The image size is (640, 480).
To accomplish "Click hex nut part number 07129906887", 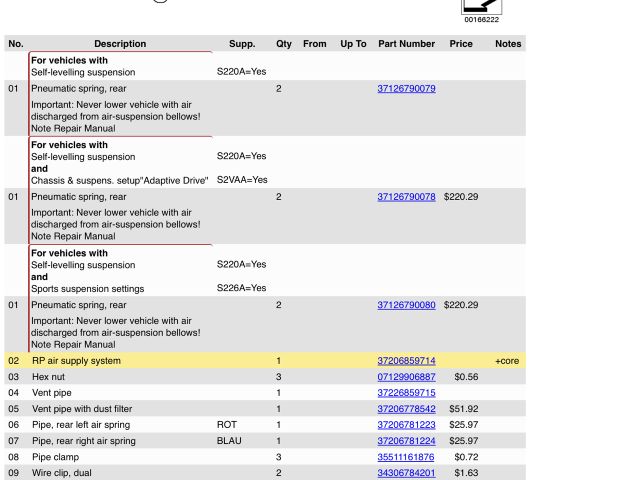I will (406, 377).
